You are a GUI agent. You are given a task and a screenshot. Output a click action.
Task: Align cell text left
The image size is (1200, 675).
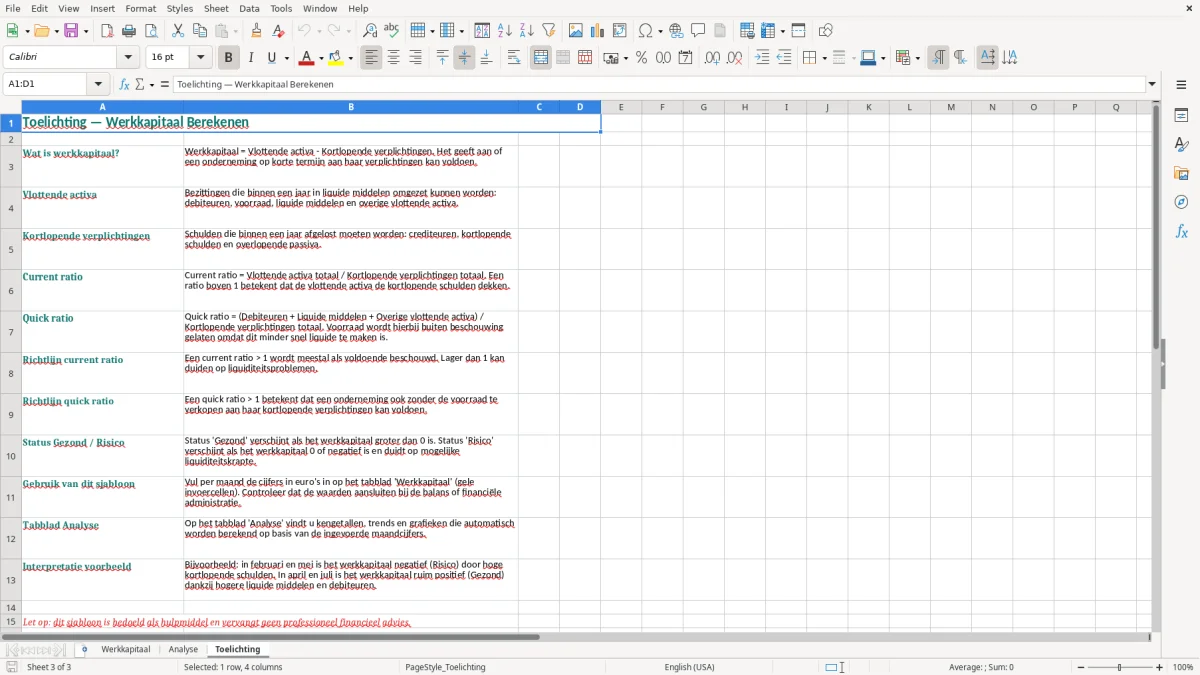coord(372,58)
